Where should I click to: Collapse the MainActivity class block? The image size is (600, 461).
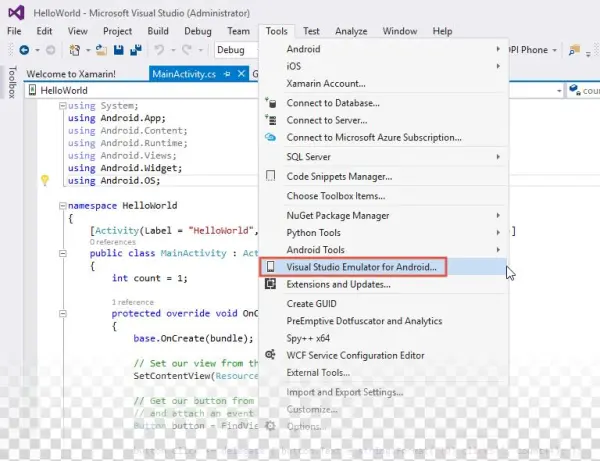(x=62, y=253)
